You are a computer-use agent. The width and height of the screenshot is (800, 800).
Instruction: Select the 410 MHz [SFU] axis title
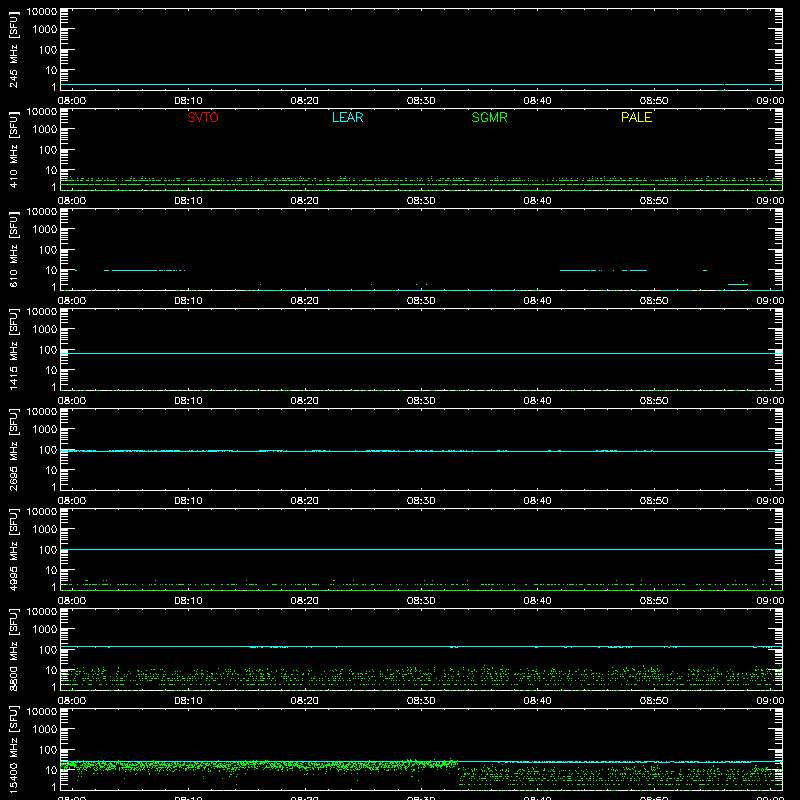point(14,150)
